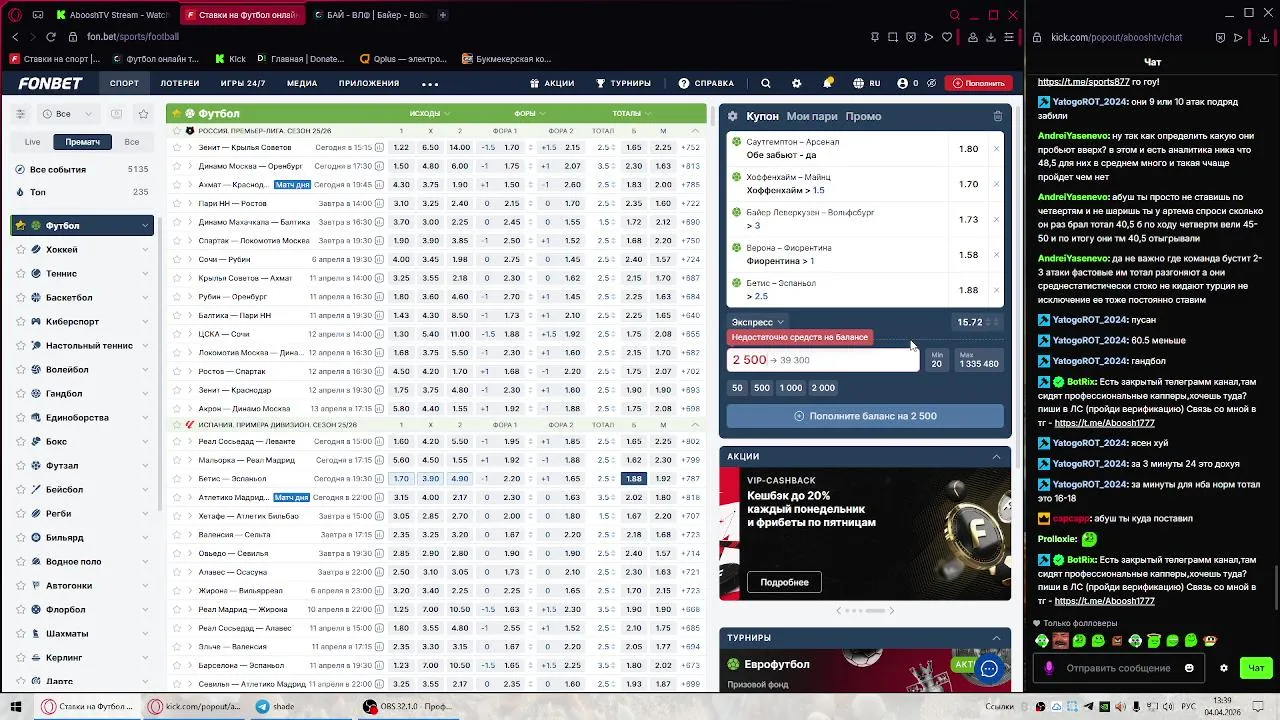Open the live support chat bubble icon
Screen dimensions: 1280x720
(x=989, y=669)
